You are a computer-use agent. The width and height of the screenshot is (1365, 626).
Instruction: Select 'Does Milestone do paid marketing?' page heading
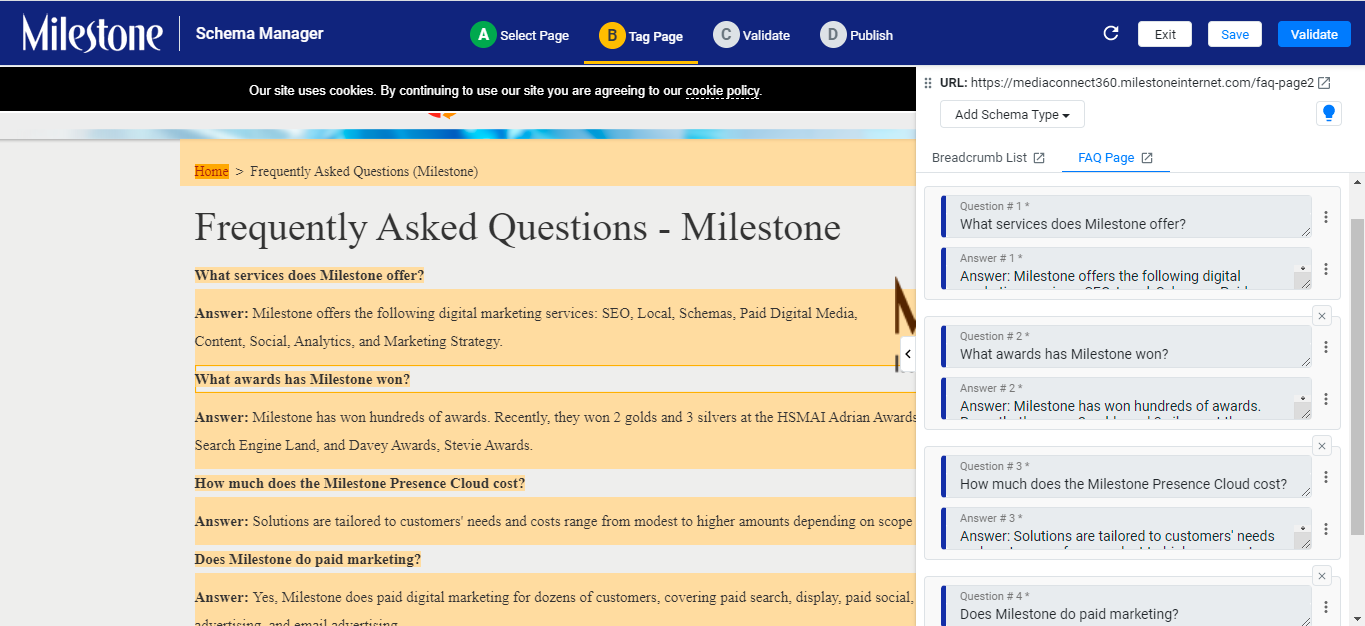tap(308, 559)
